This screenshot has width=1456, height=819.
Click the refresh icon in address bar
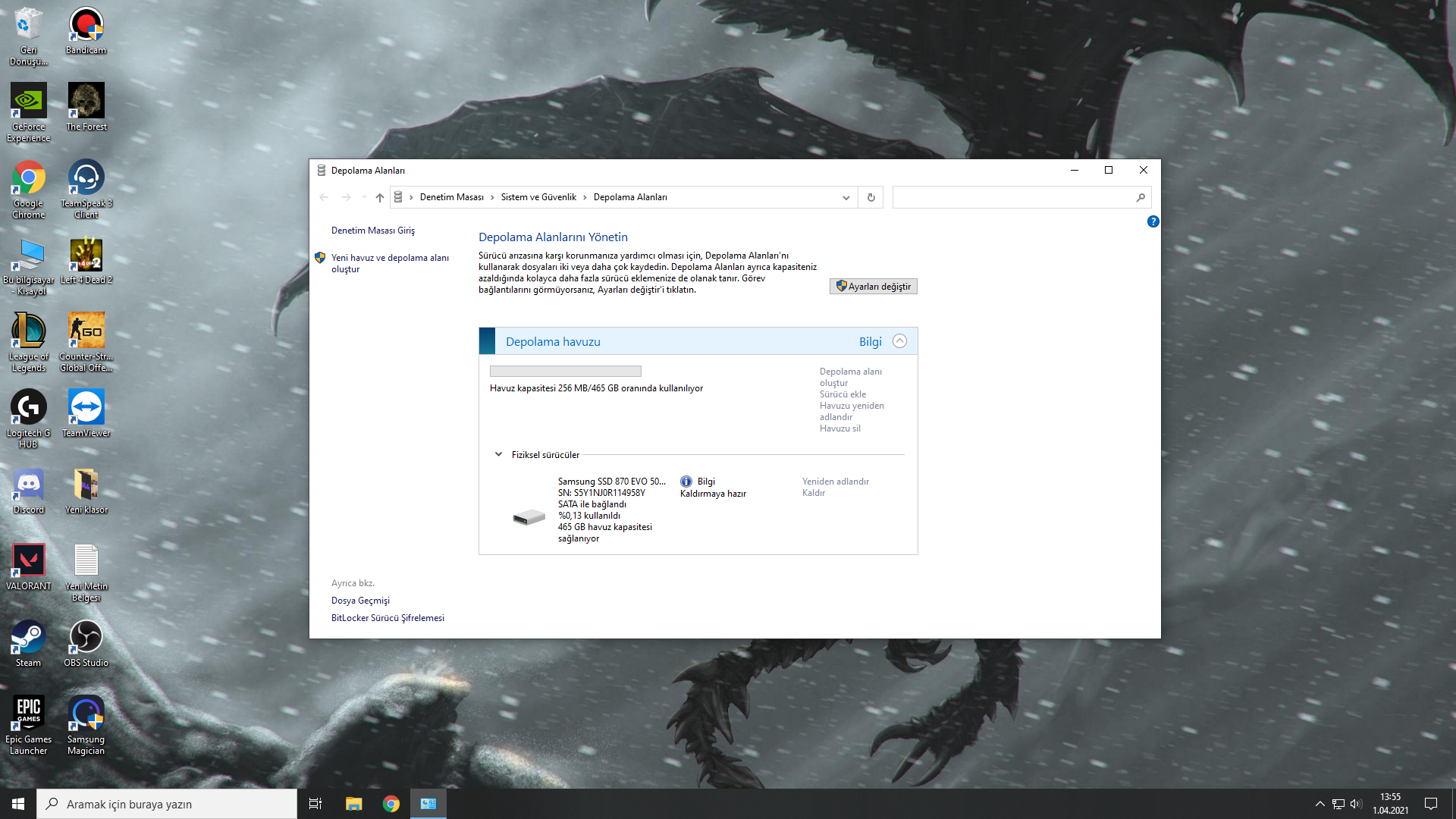tap(871, 197)
